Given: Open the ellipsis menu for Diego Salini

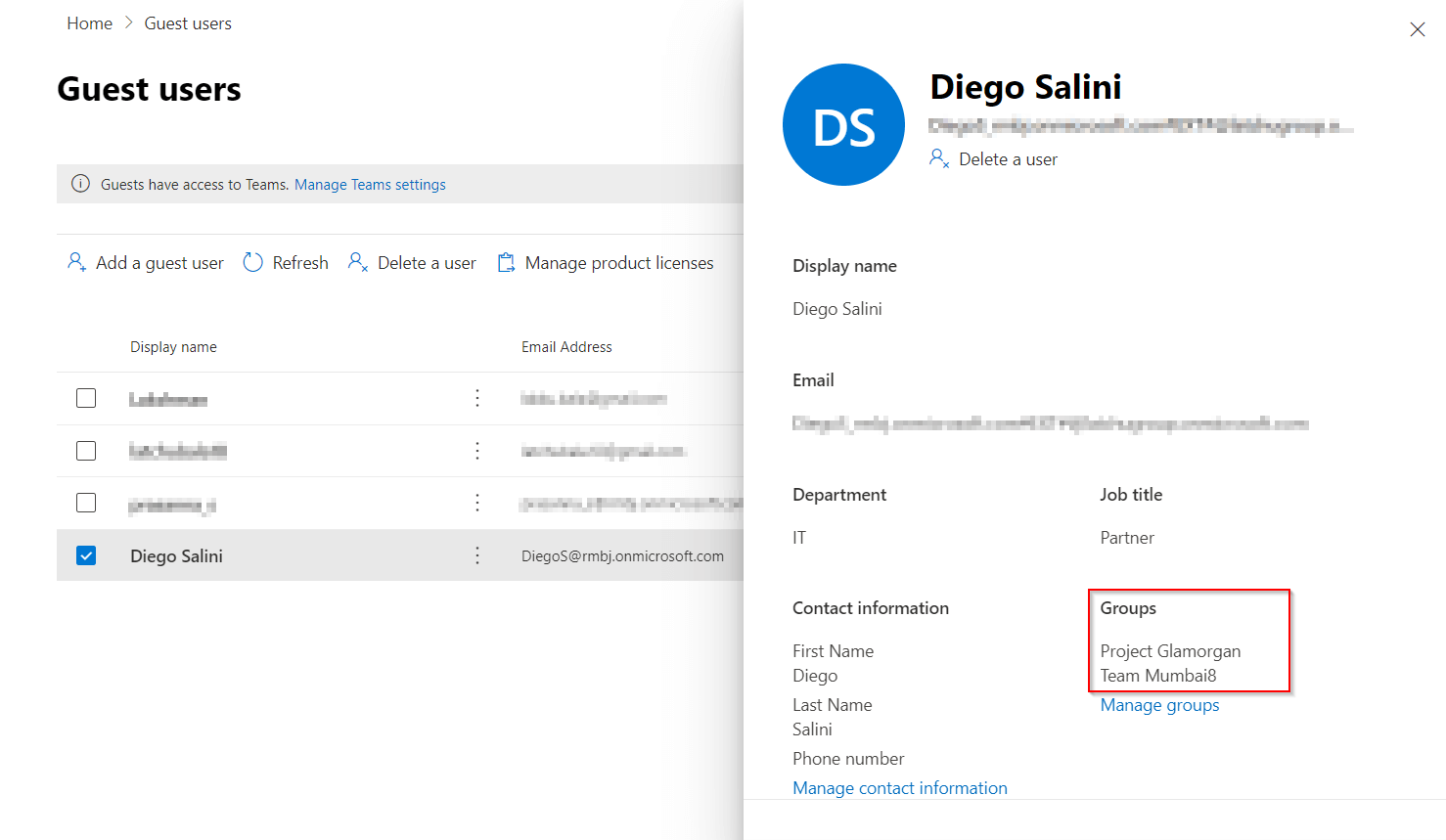Looking at the screenshot, I should [476, 554].
